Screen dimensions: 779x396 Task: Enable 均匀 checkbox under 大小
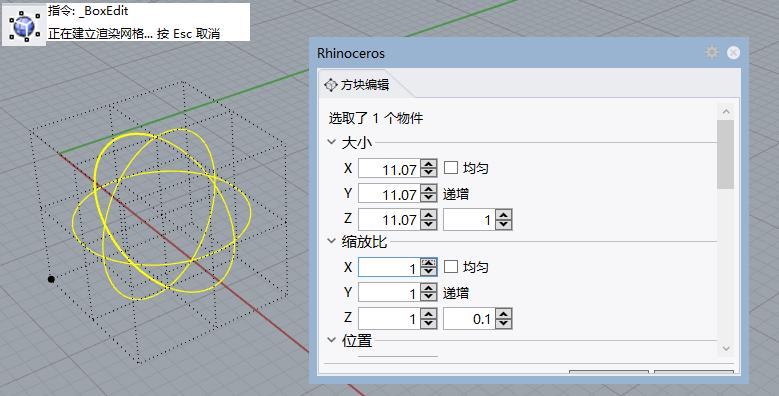[451, 167]
